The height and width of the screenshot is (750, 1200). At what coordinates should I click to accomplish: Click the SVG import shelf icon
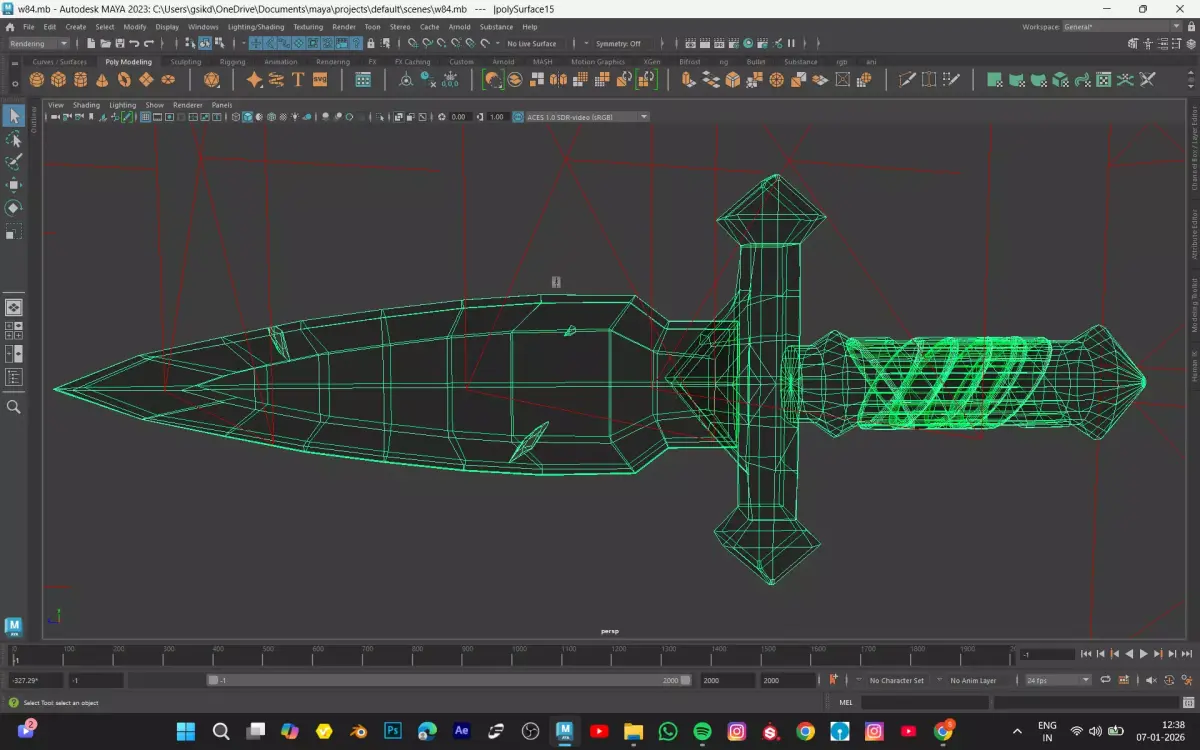click(x=320, y=80)
